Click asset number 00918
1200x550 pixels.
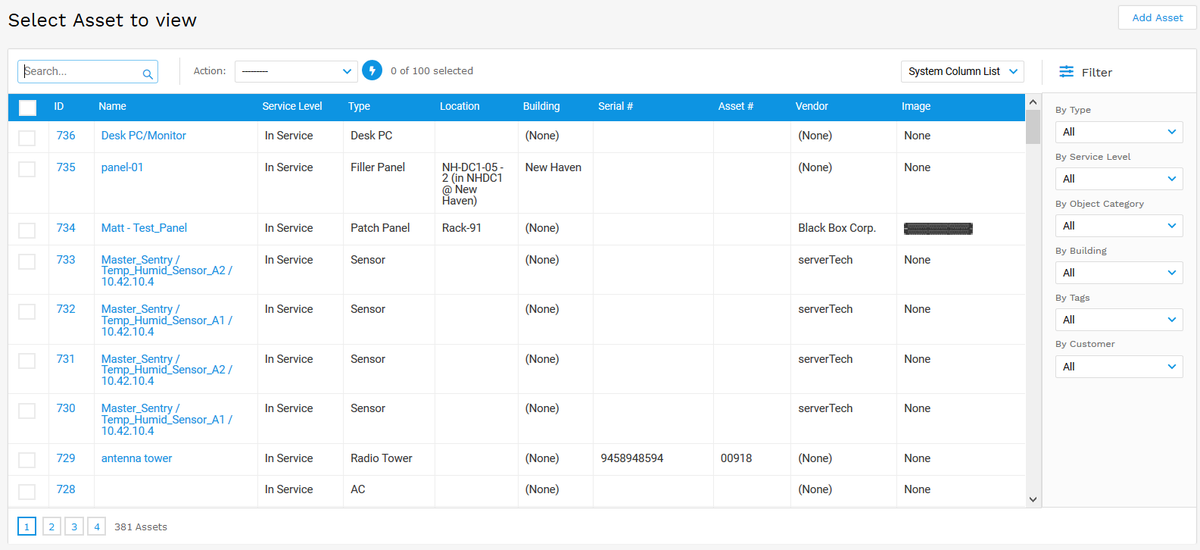point(736,459)
